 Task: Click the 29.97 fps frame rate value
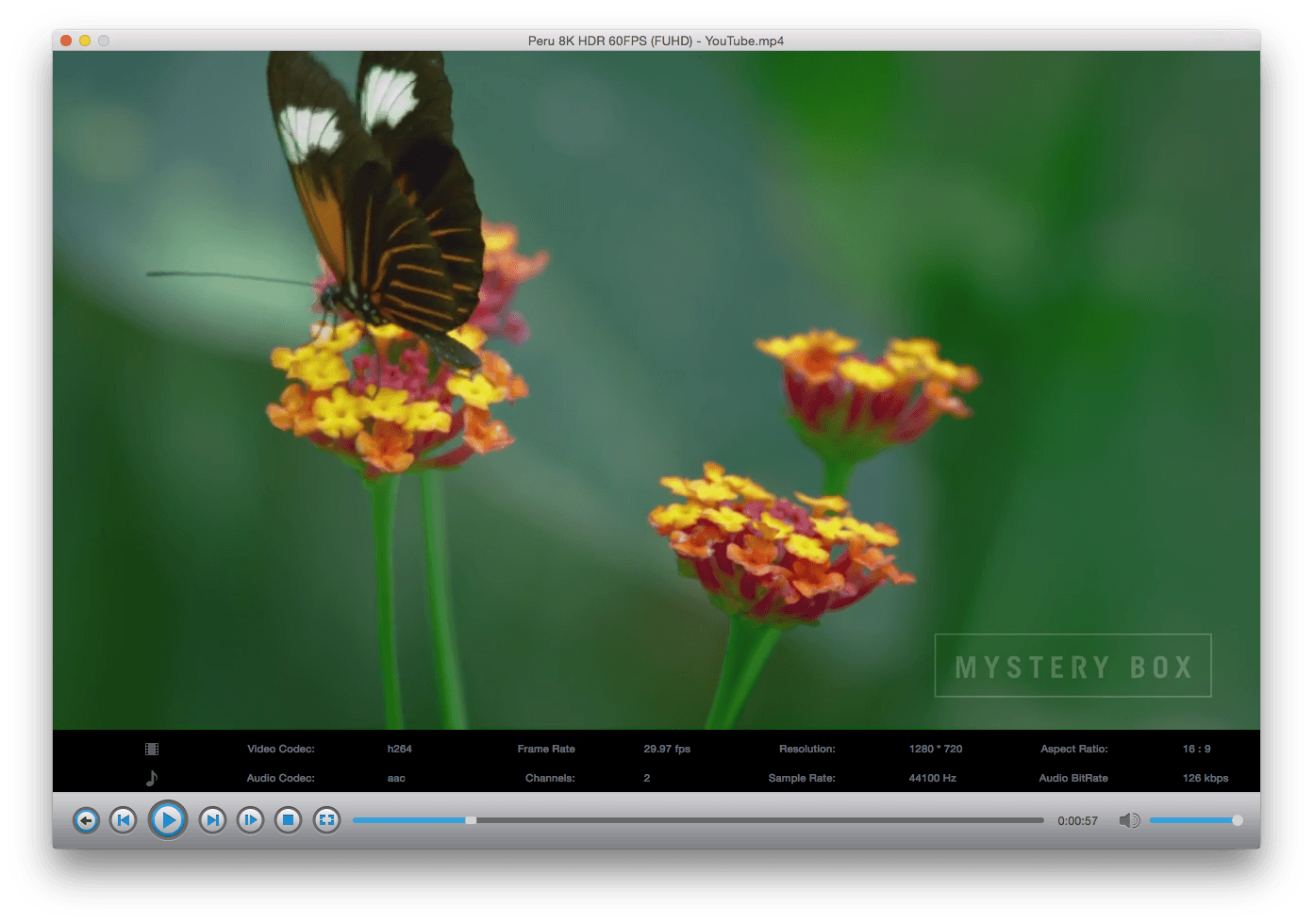[667, 749]
